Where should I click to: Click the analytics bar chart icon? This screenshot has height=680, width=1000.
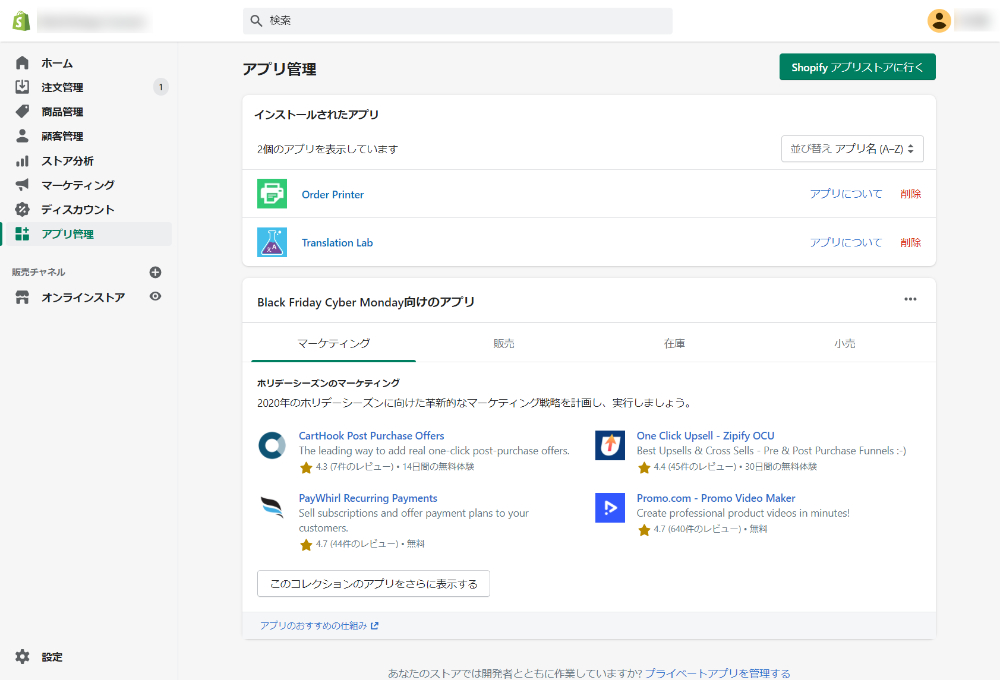pos(22,161)
